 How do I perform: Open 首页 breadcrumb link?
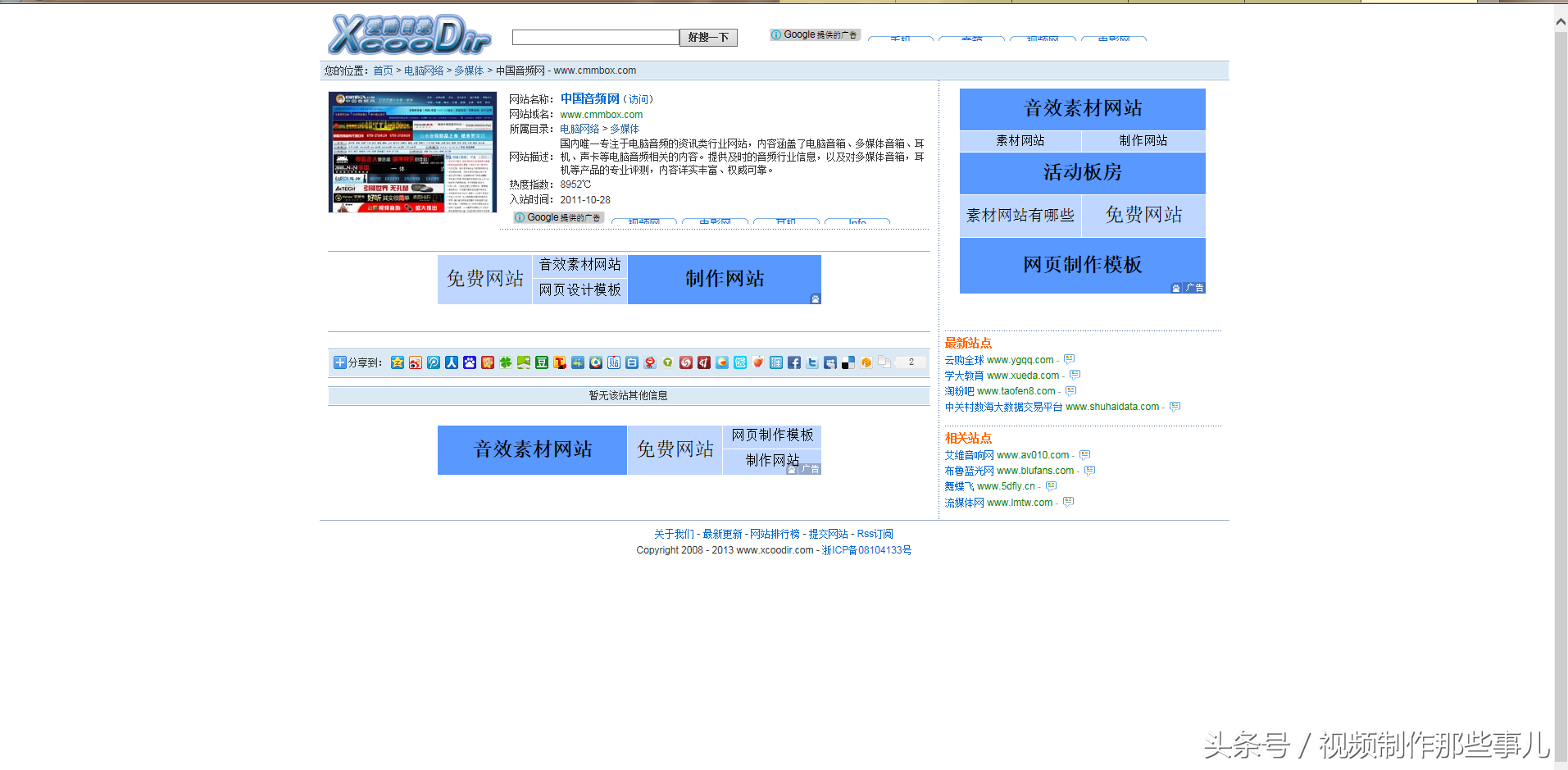coord(383,71)
